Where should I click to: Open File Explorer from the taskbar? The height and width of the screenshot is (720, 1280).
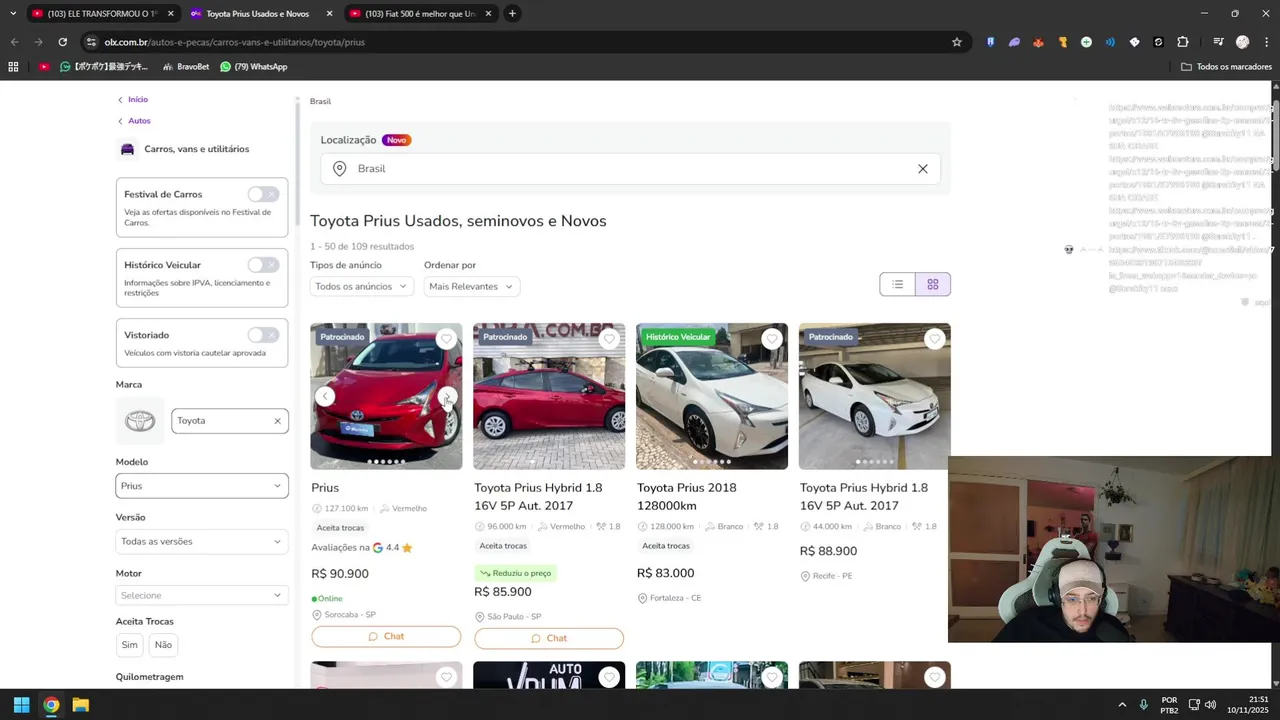81,705
